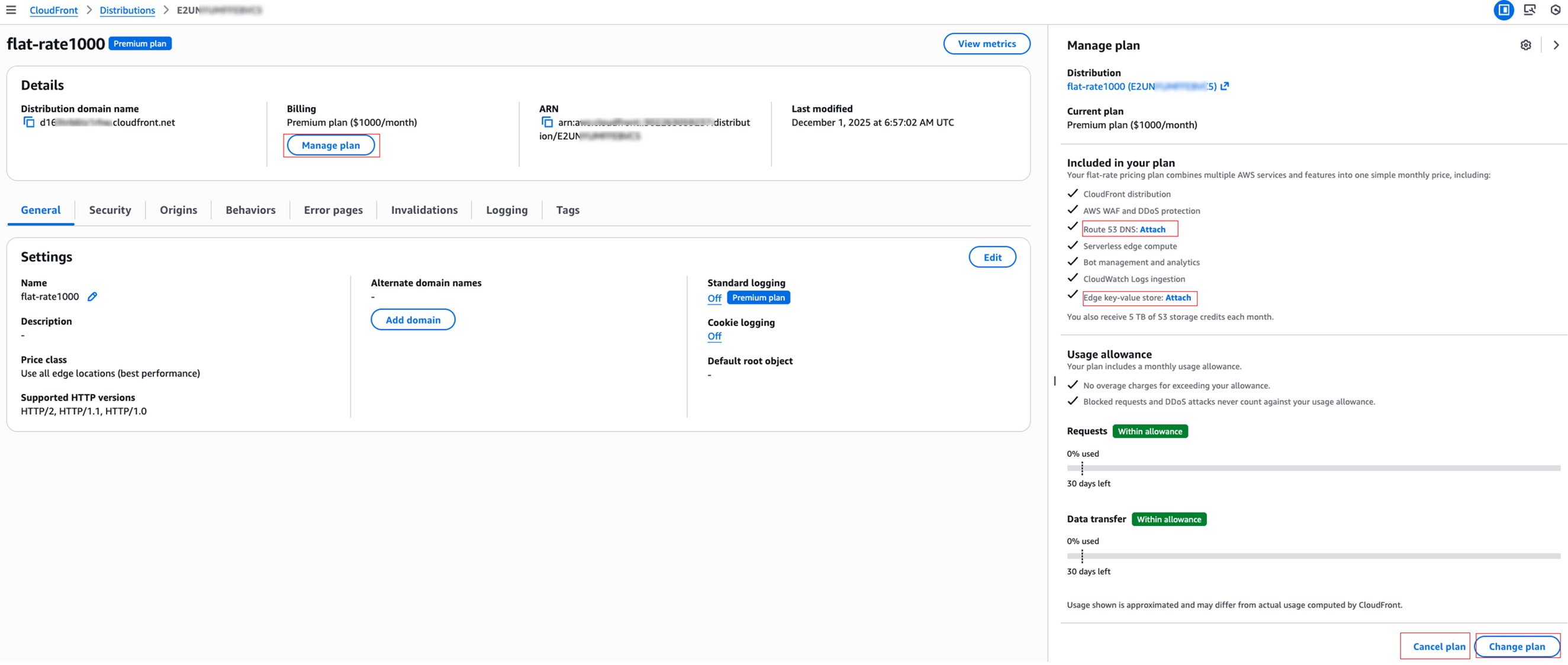Image resolution: width=1568 pixels, height=665 pixels.
Task: Click Standard logging Off link
Action: tap(714, 298)
